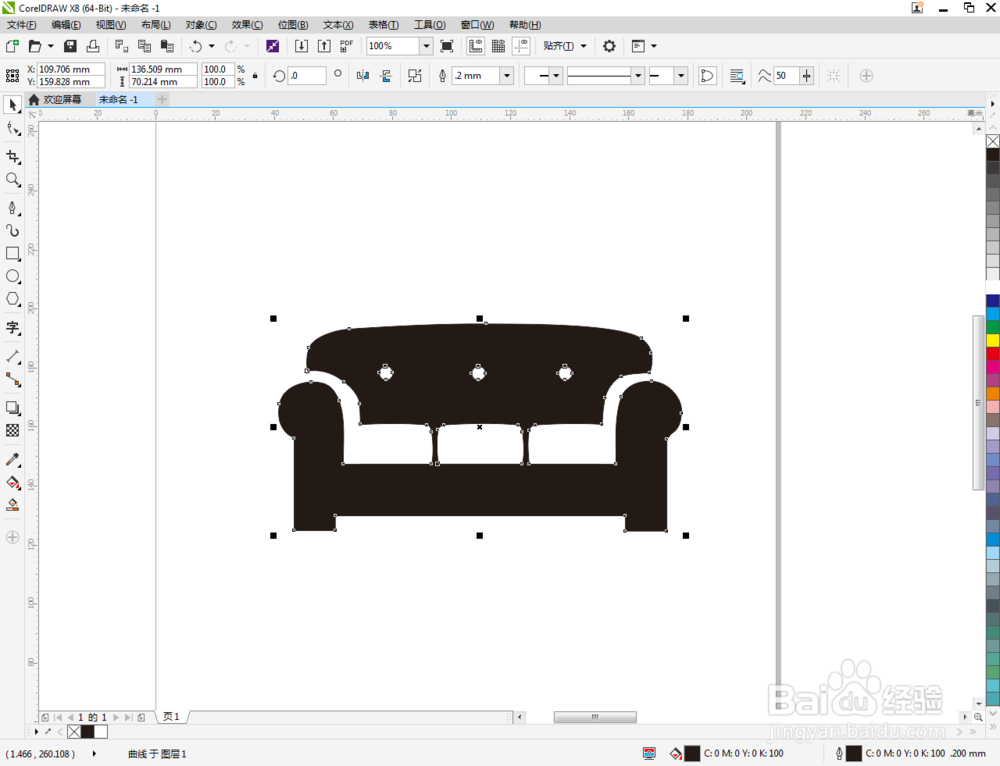The width and height of the screenshot is (1000, 766).
Task: Open the 编辑(E) menu
Action: [x=66, y=25]
